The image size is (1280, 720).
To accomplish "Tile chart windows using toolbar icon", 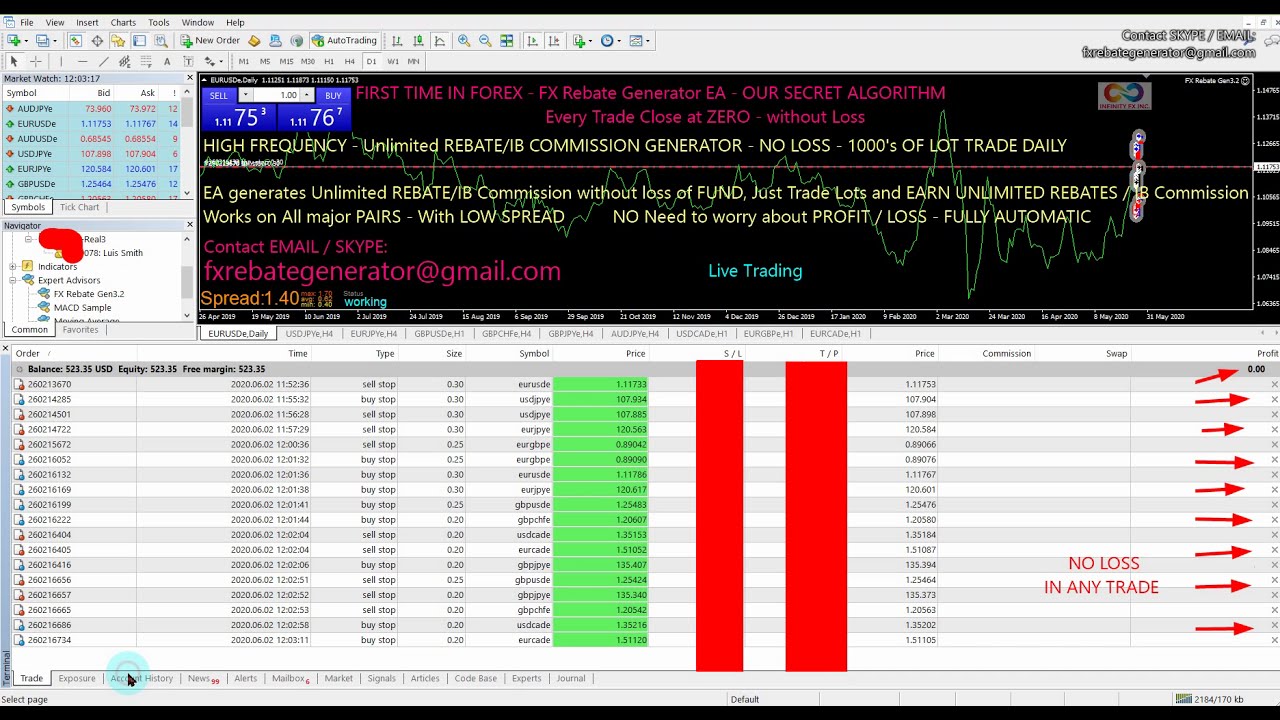I will (x=507, y=41).
